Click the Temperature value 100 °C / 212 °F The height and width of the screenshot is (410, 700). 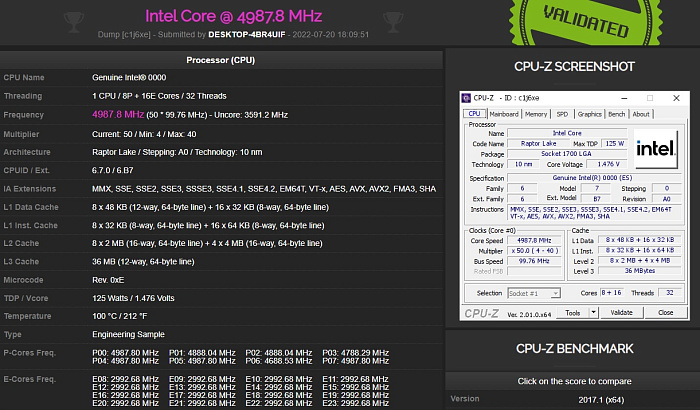pos(120,316)
